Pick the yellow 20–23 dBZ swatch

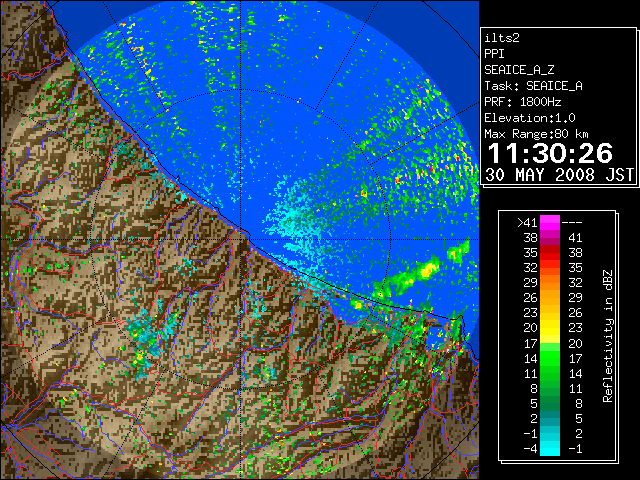(550, 328)
